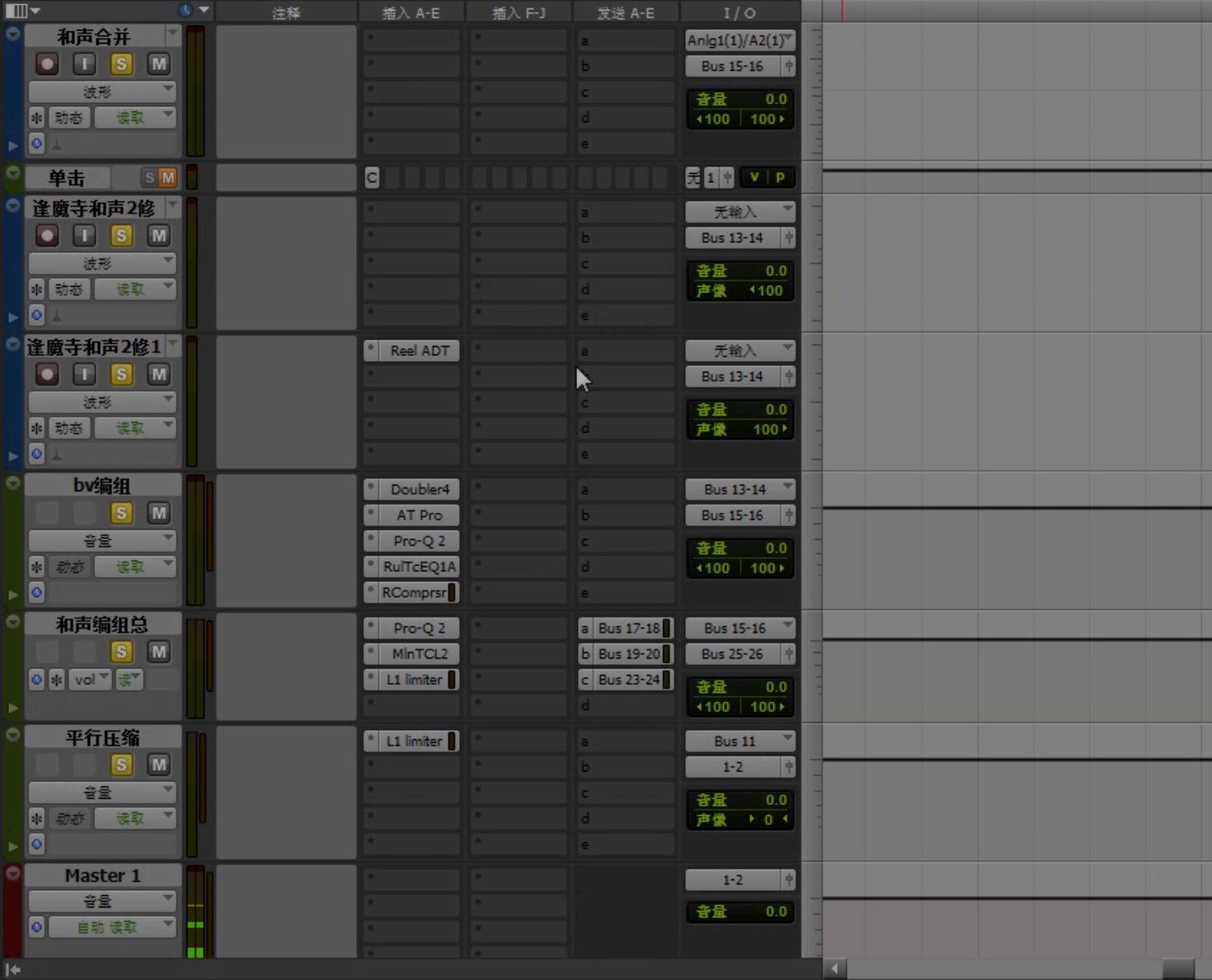Open the Reel ADT plugin insert
The width and height of the screenshot is (1212, 980).
[x=419, y=350]
